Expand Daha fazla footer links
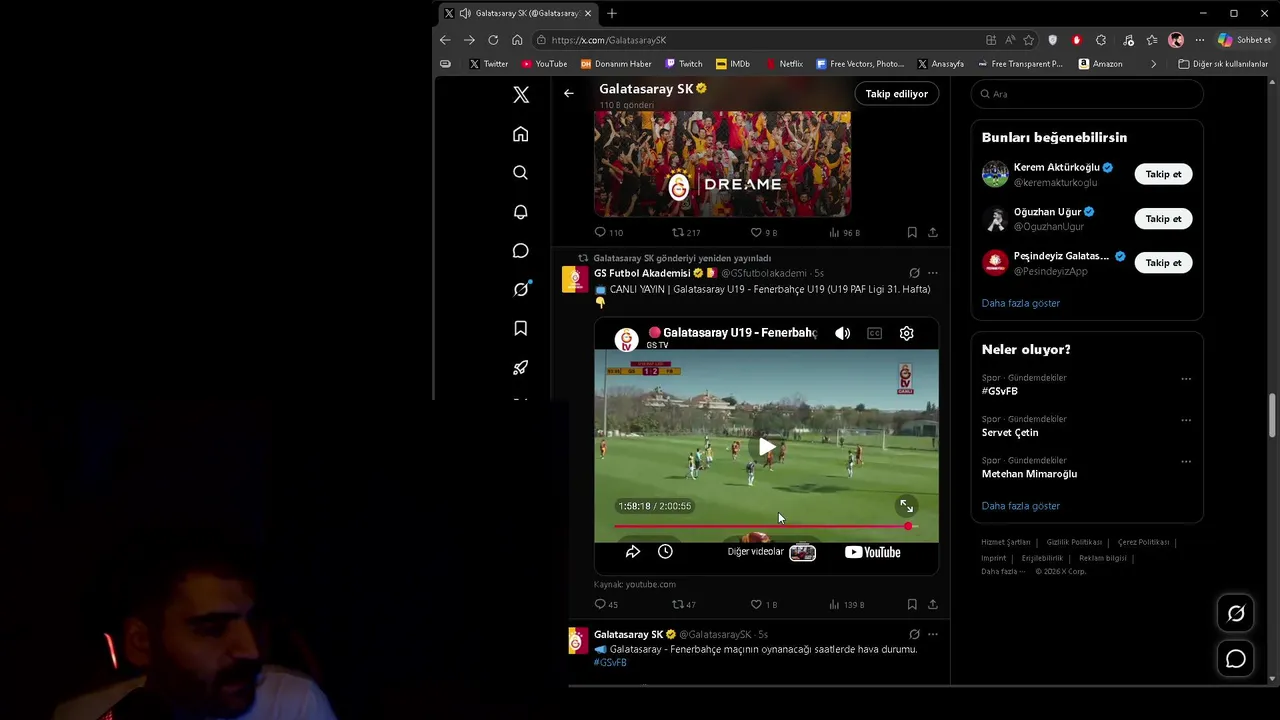Image resolution: width=1280 pixels, height=720 pixels. point(1003,571)
